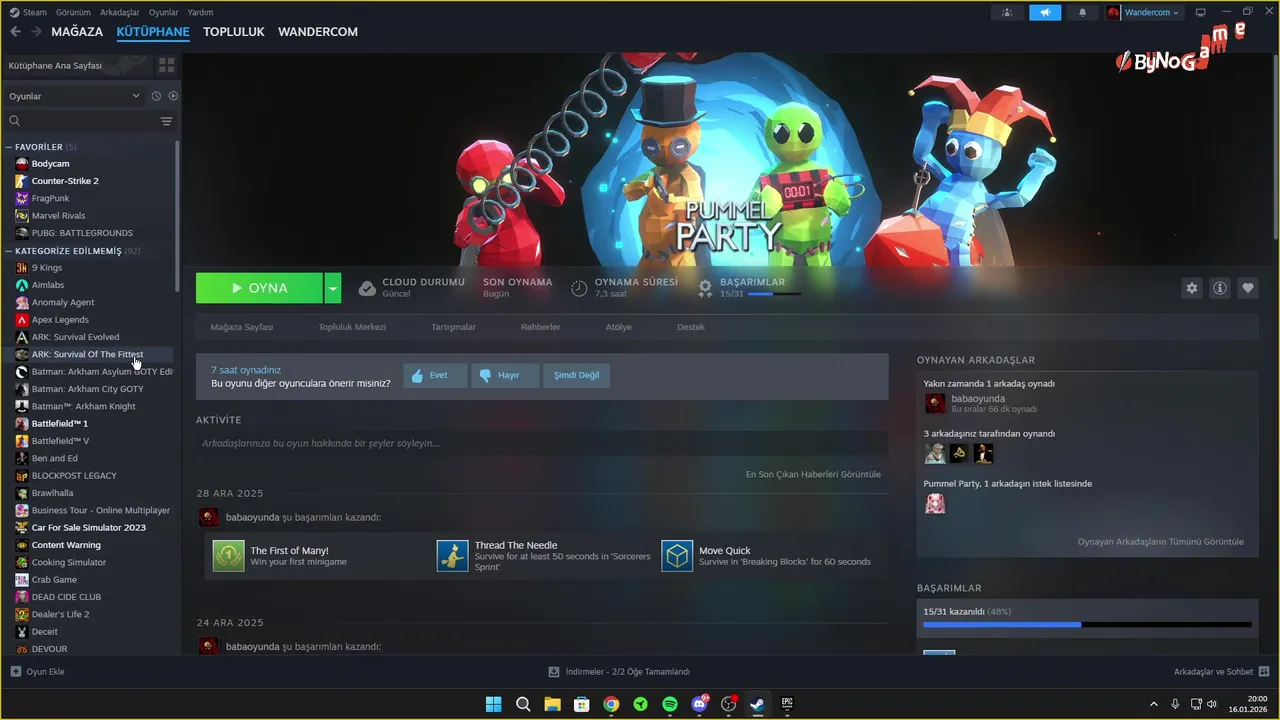Click the activity status text field

click(542, 443)
